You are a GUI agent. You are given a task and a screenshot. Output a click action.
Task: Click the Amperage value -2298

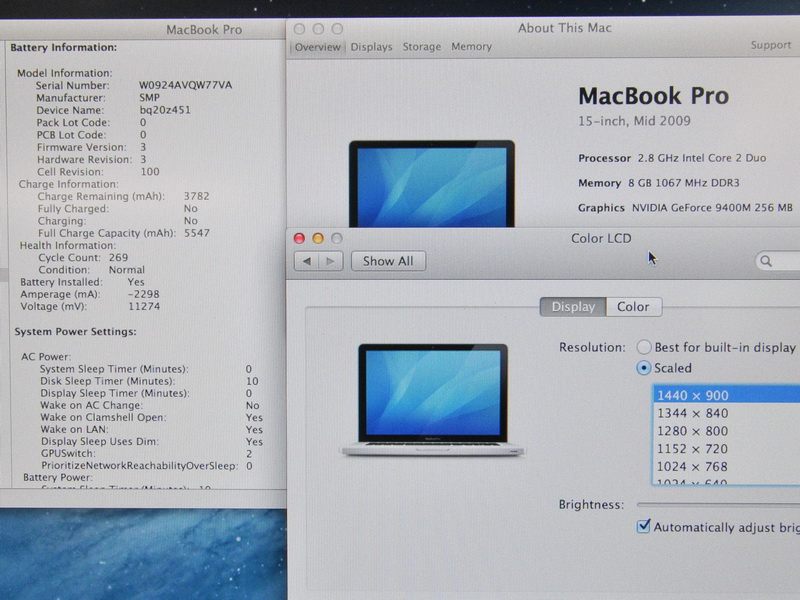[x=144, y=294]
